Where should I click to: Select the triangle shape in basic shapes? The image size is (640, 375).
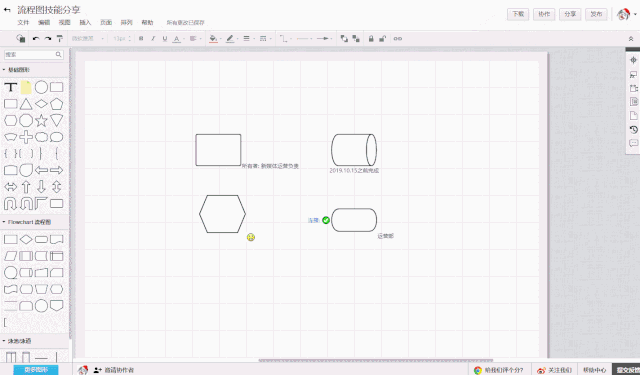point(26,104)
